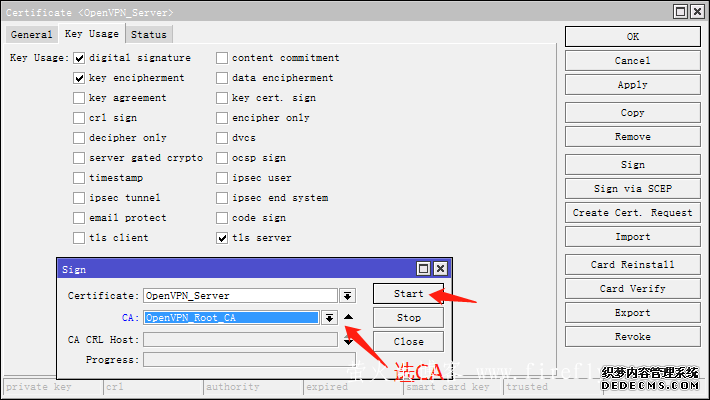The height and width of the screenshot is (400, 710).
Task: Export the certificate
Action: click(633, 313)
